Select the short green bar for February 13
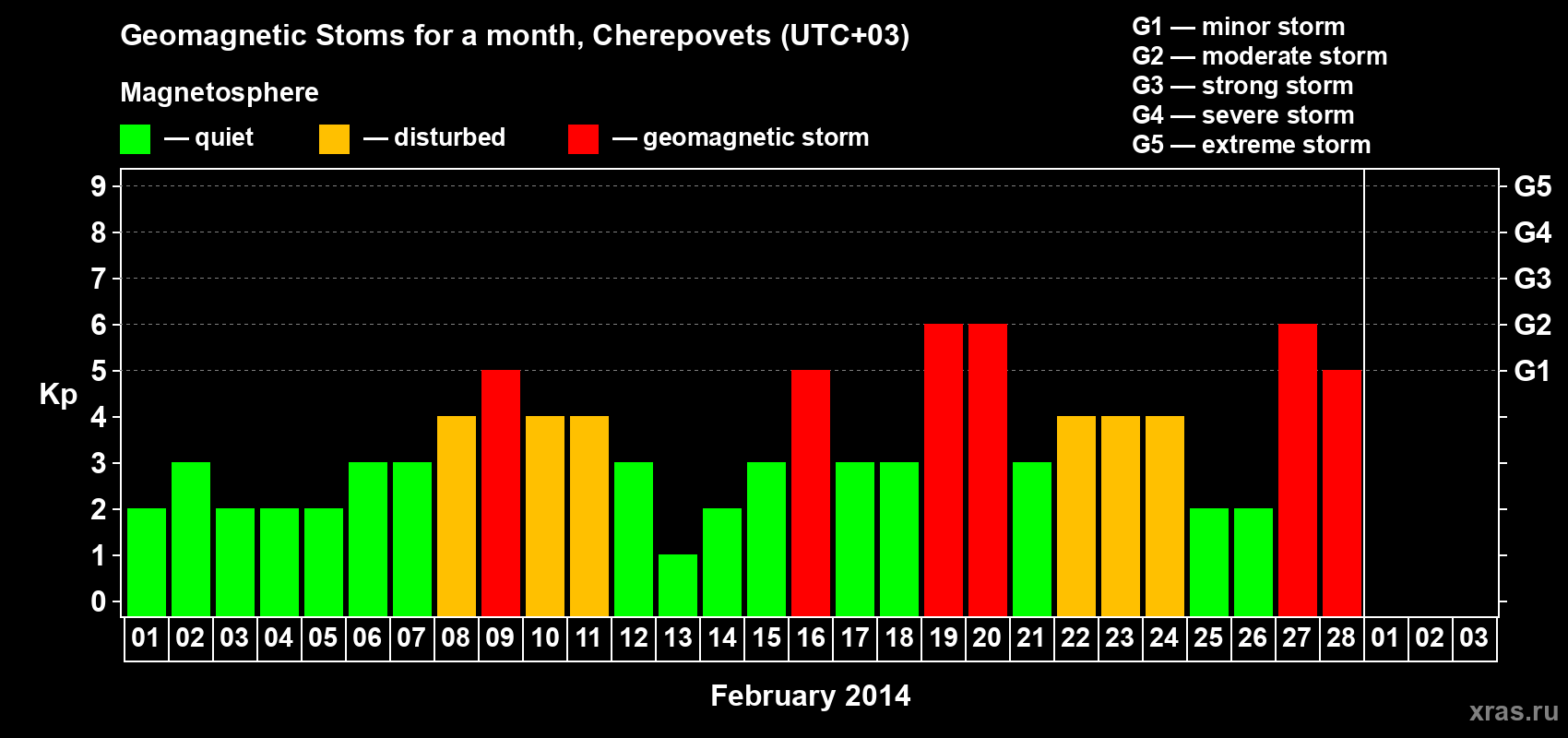 (x=678, y=585)
